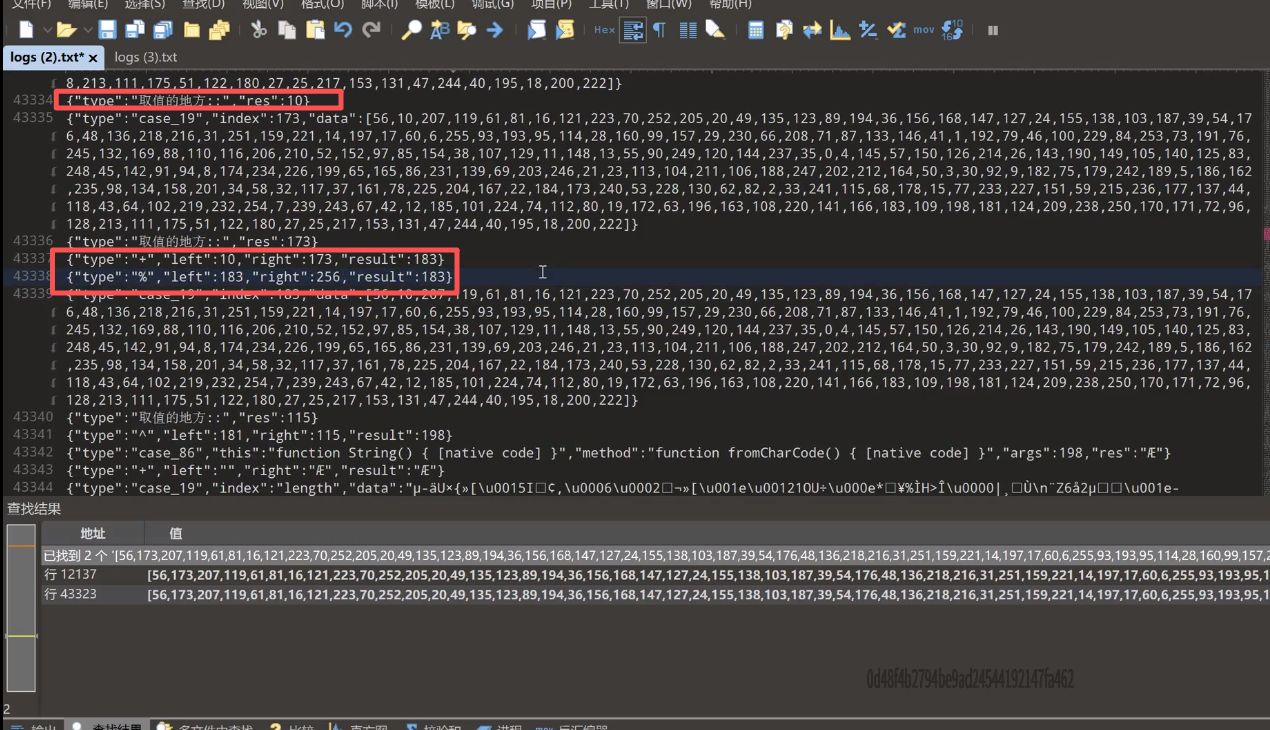Paste with clipboard icon
This screenshot has width=1270, height=730.
315,30
